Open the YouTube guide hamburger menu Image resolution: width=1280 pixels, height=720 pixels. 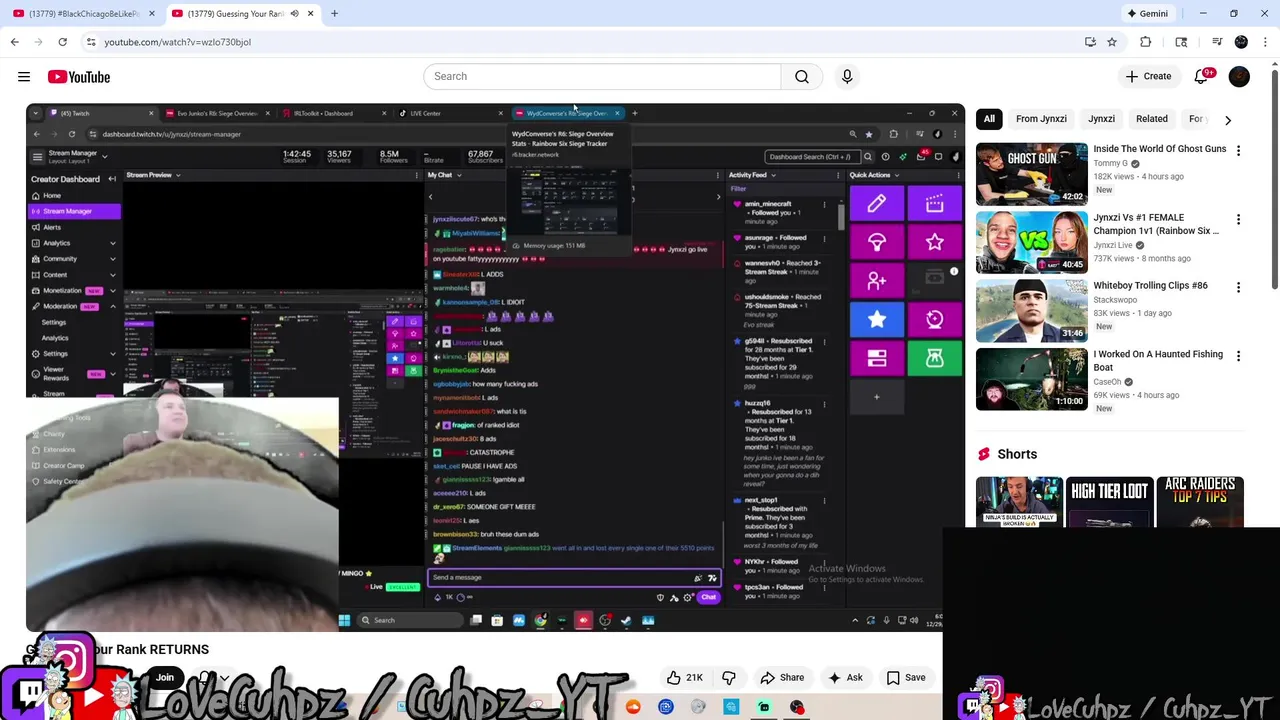(x=24, y=77)
